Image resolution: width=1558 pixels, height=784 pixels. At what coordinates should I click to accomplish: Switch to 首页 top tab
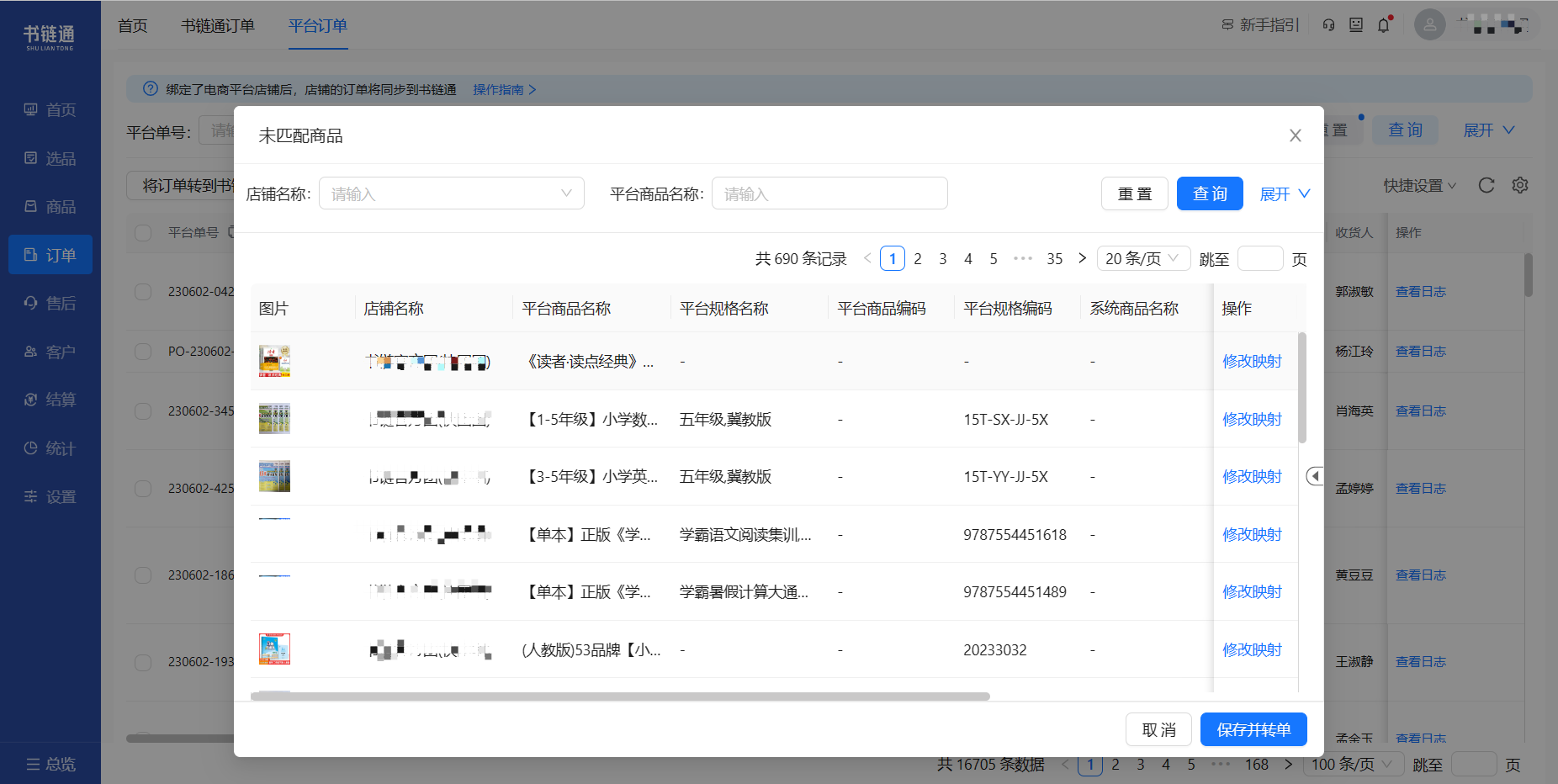[x=133, y=25]
